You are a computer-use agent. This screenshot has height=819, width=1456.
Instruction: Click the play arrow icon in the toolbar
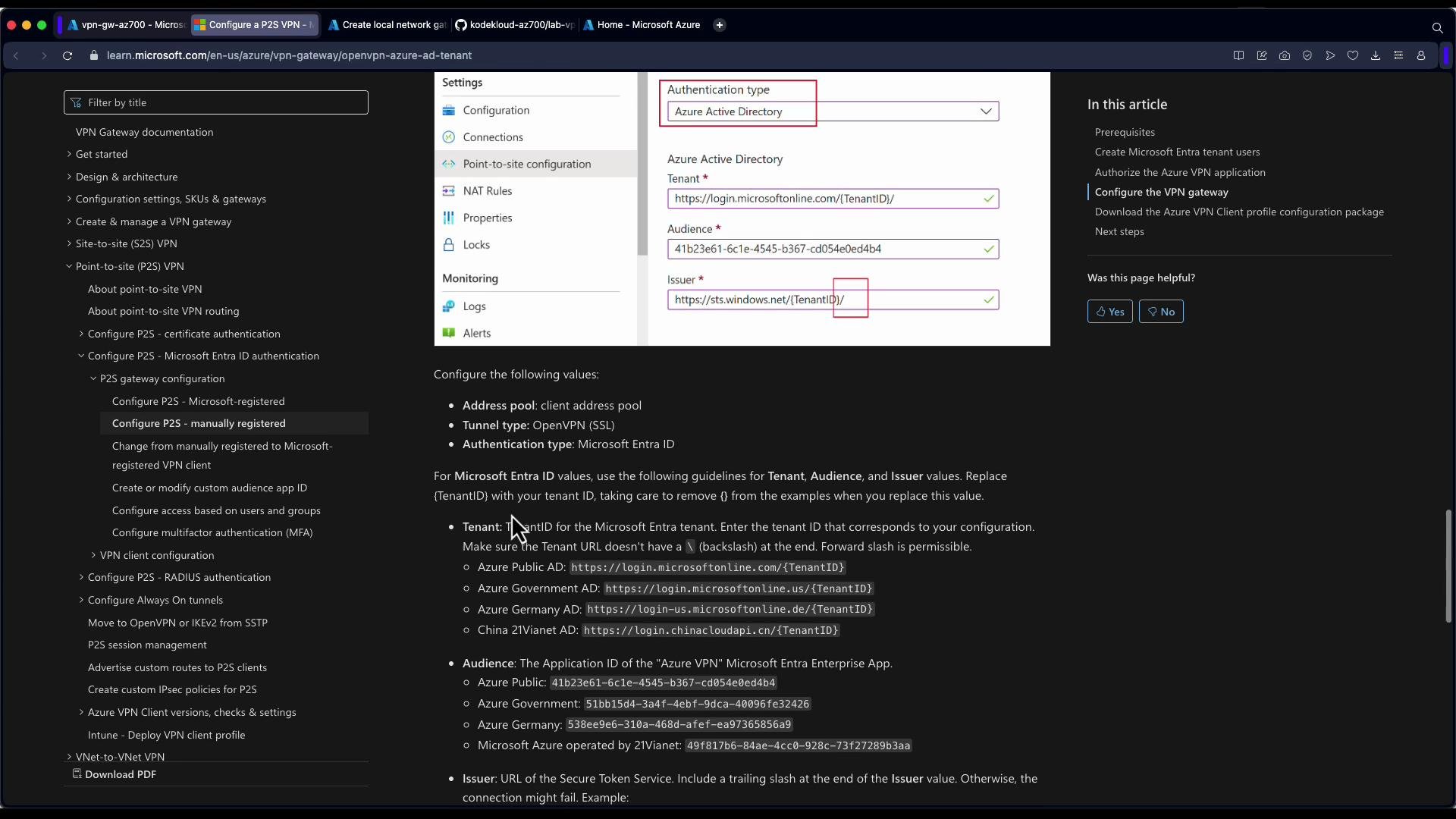[1330, 55]
